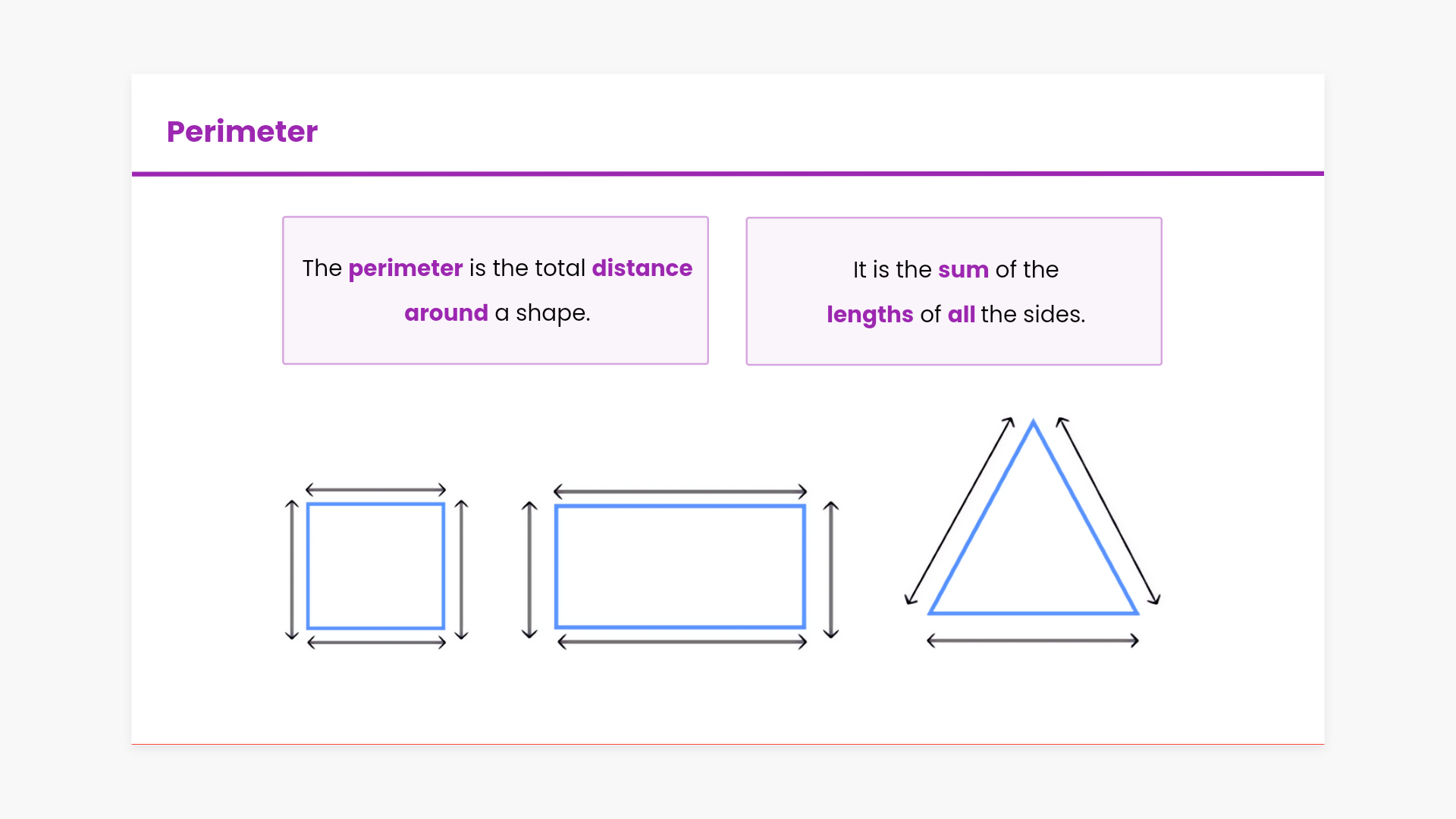Click the bold word 'lengths'

870,315
